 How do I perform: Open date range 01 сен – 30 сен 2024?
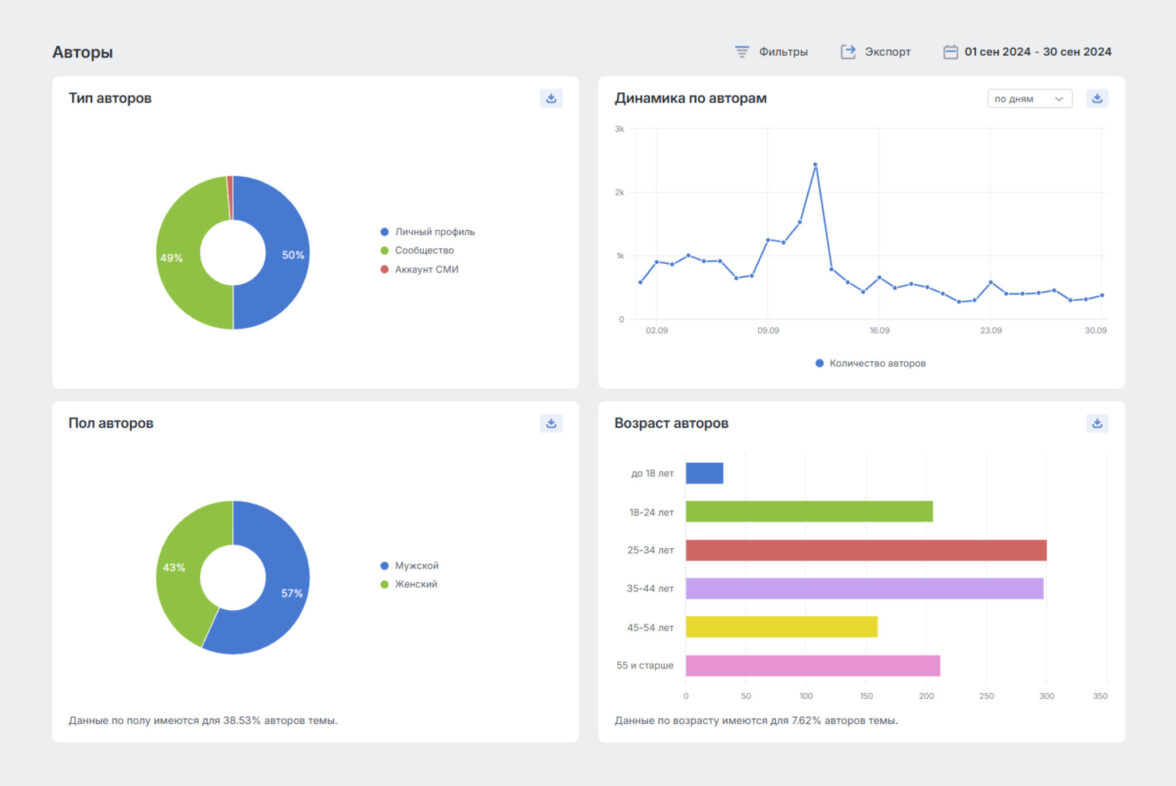1037,52
